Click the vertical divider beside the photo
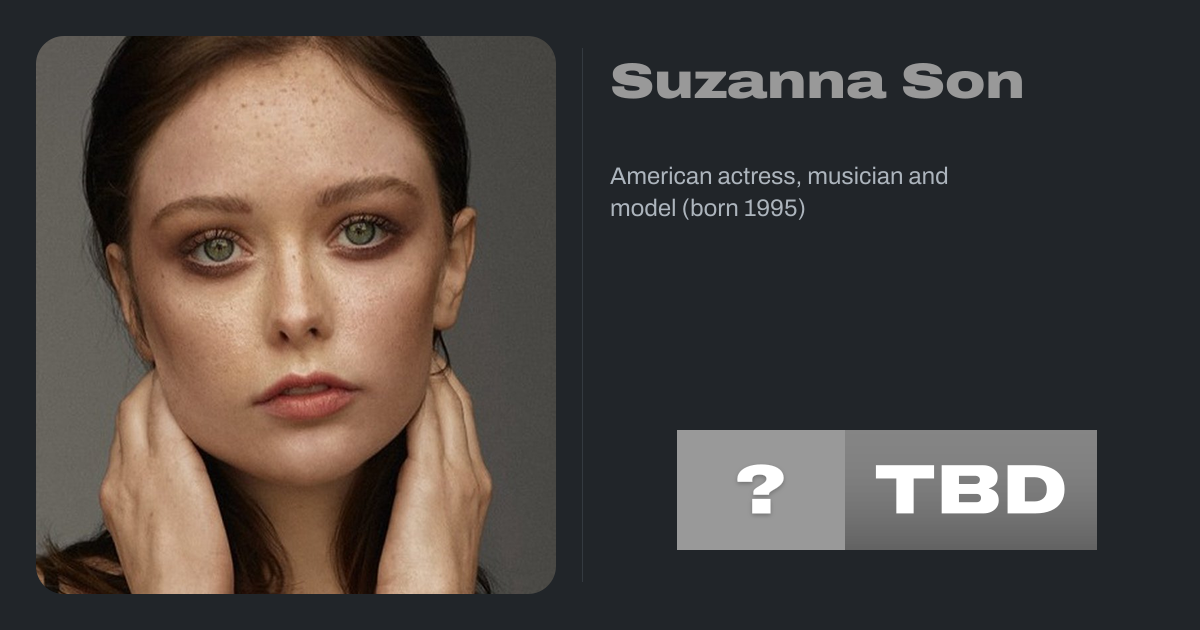 (x=583, y=314)
